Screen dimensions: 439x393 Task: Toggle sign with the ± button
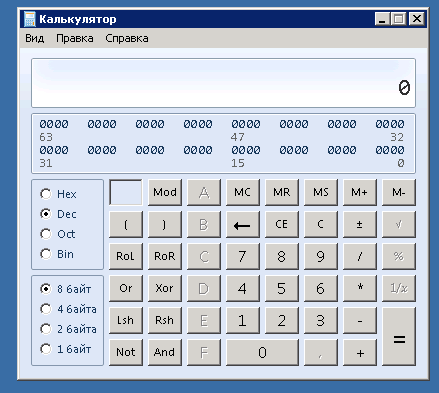click(x=360, y=224)
